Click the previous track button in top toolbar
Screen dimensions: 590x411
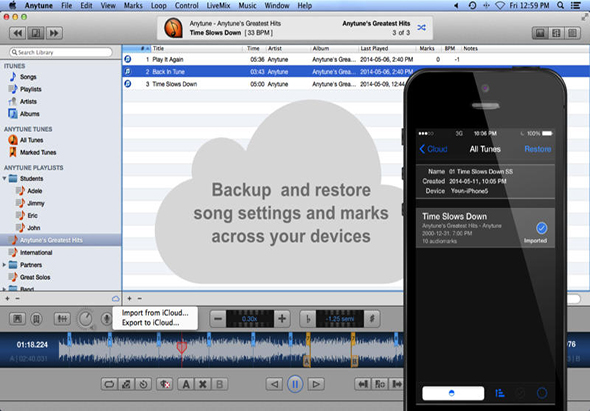tap(18, 33)
